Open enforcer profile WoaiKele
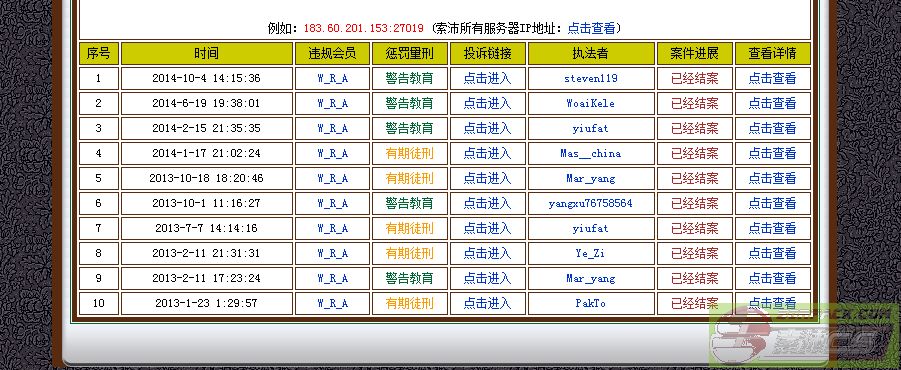This screenshot has width=901, height=370. click(x=591, y=103)
